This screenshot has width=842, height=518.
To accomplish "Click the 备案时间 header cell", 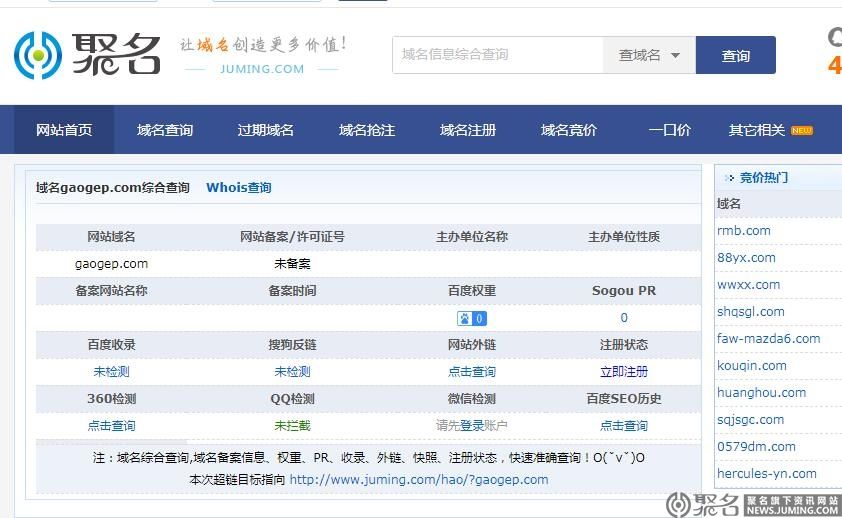I will coord(292,291).
